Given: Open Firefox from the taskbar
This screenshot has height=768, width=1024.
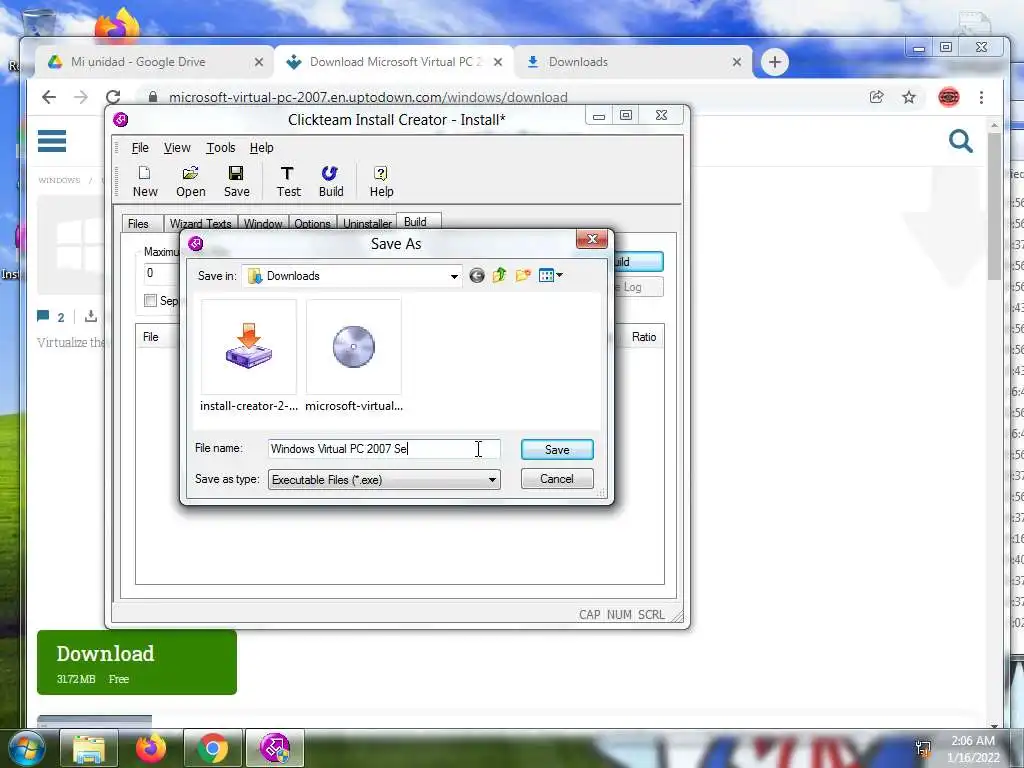Looking at the screenshot, I should (x=151, y=748).
